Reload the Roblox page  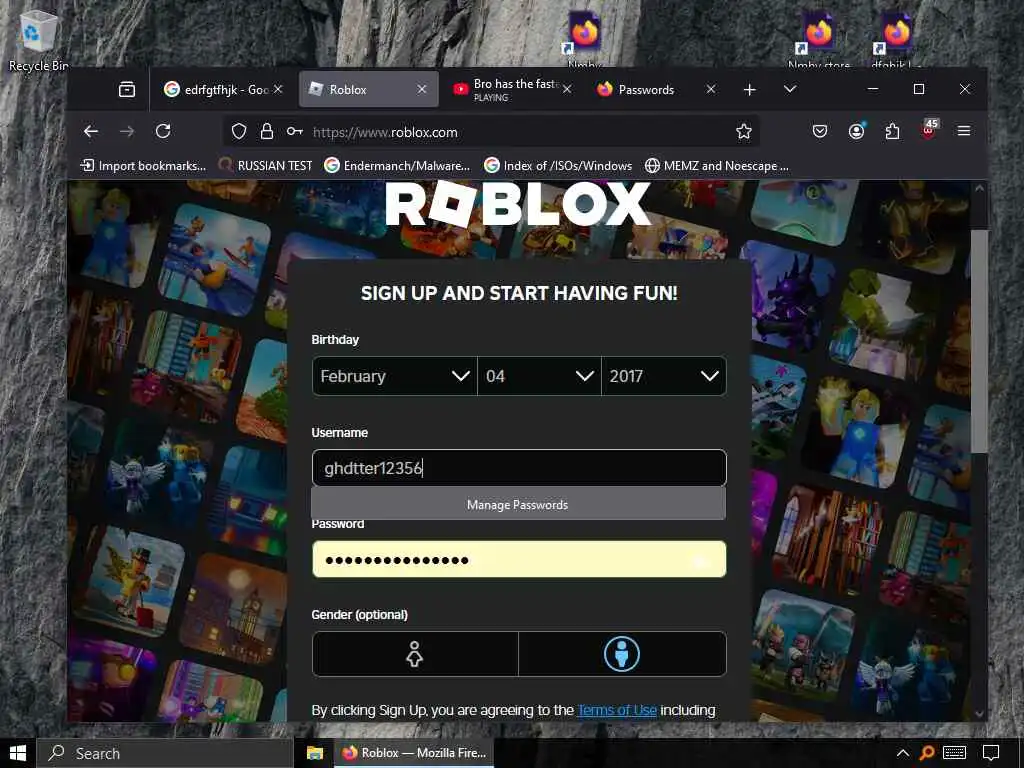pyautogui.click(x=163, y=131)
